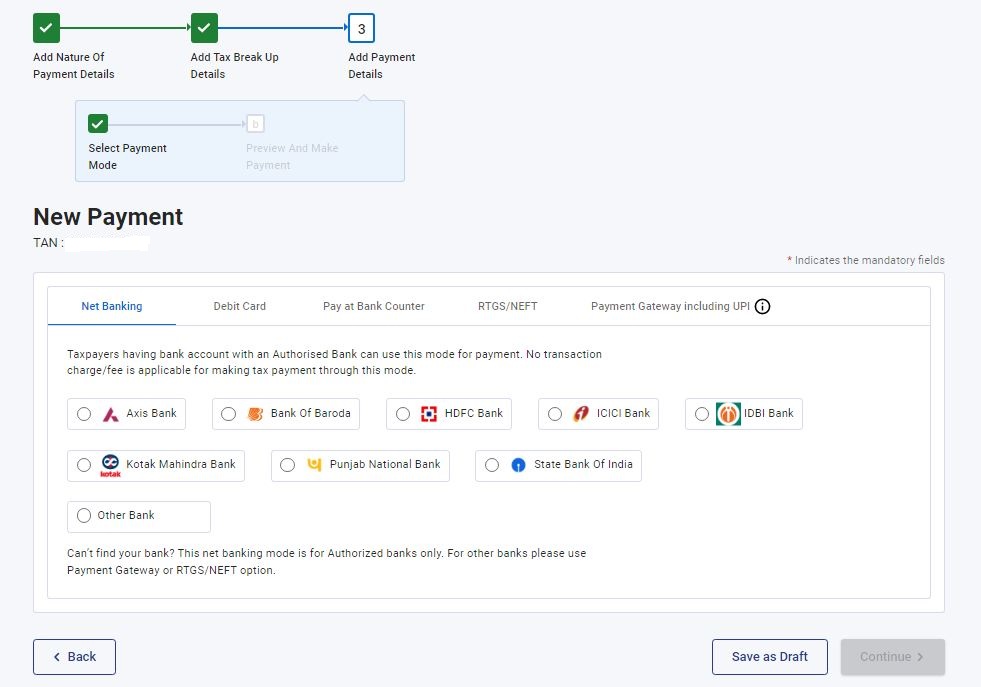Image resolution: width=981 pixels, height=687 pixels.
Task: Go to Add Tax Break Up Details step
Action: tap(204, 28)
